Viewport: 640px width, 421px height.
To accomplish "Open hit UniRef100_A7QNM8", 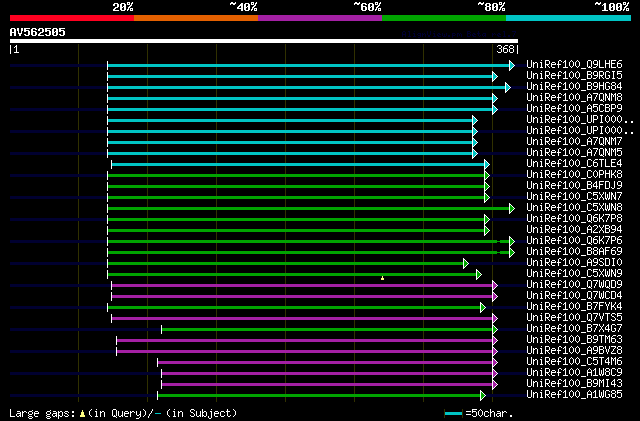I will (x=574, y=98).
